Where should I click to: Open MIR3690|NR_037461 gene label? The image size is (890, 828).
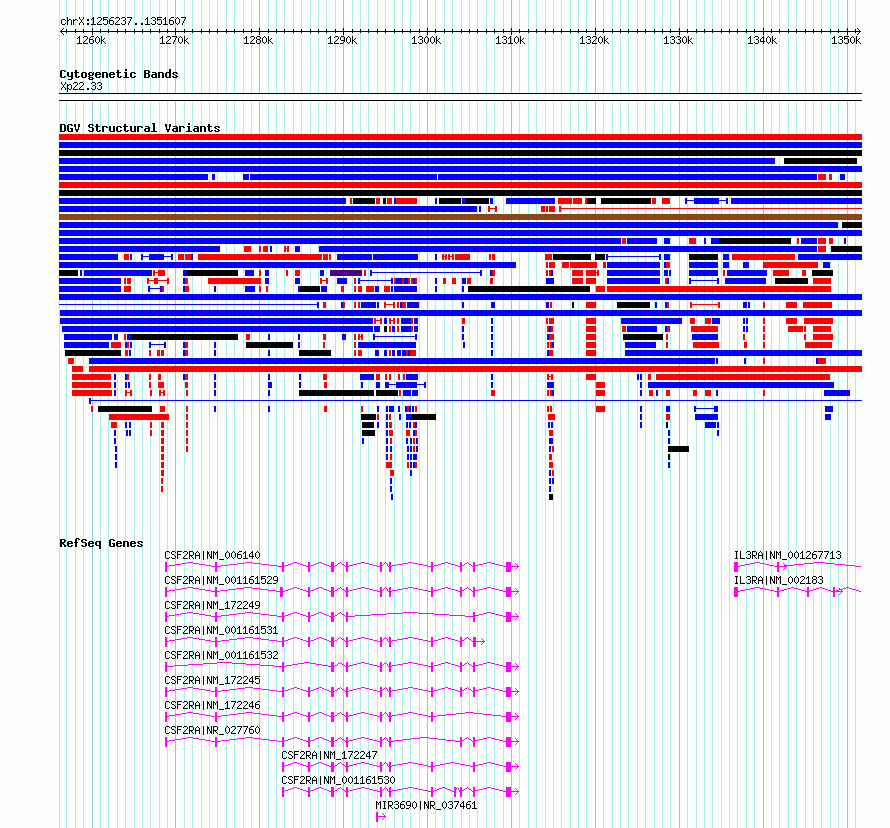pyautogui.click(x=426, y=805)
